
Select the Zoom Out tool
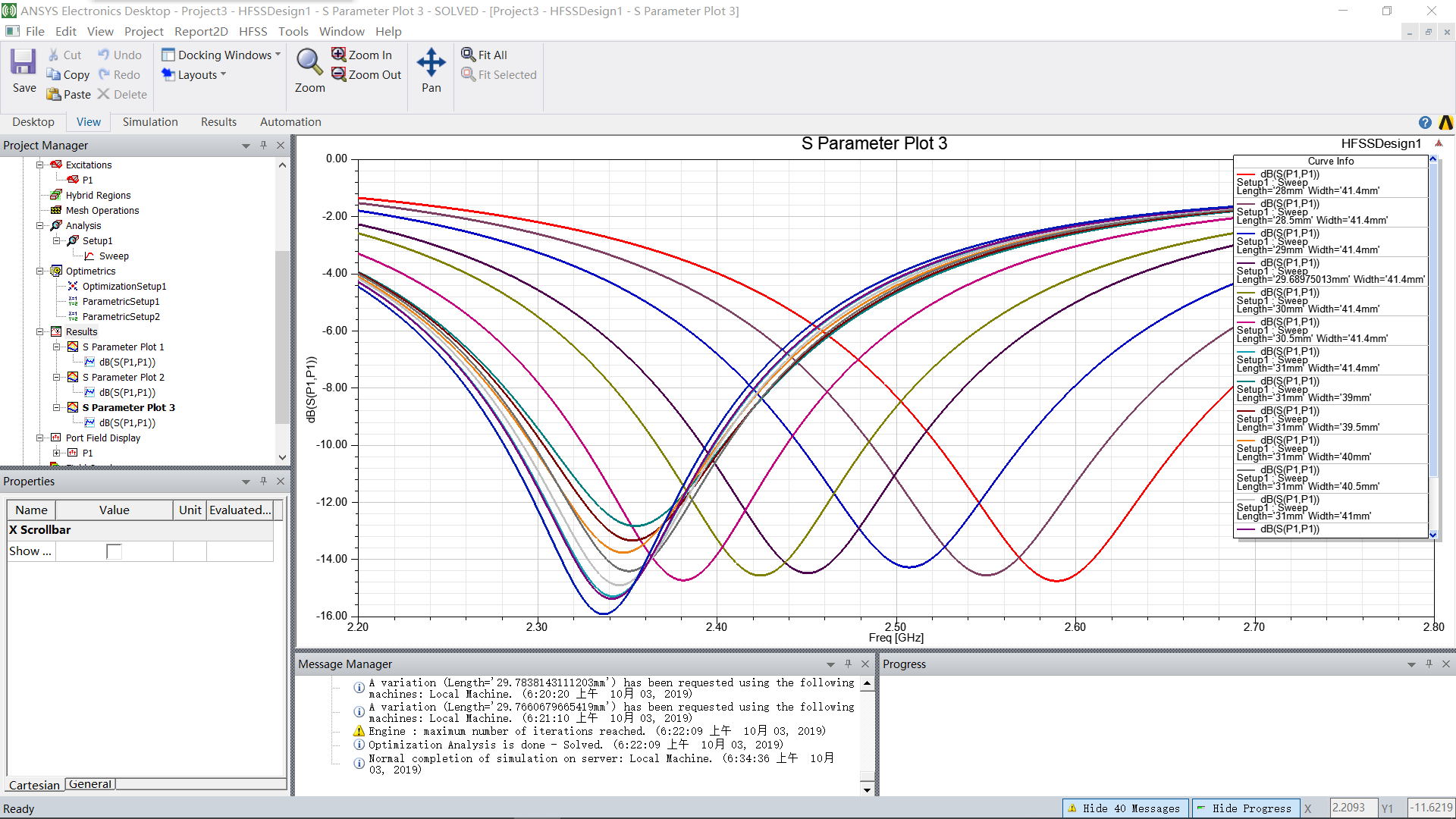[365, 74]
